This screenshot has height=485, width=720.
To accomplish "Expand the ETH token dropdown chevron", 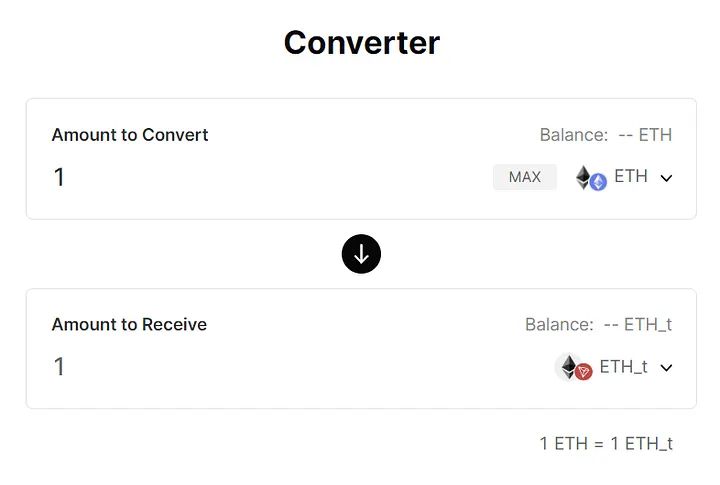I will coord(667,178).
